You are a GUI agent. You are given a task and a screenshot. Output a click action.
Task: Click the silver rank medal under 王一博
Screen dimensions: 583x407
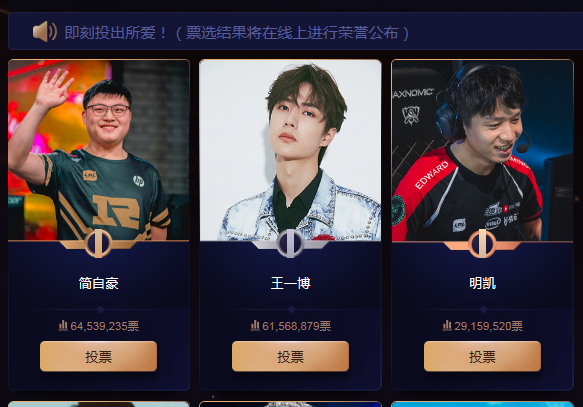290,244
